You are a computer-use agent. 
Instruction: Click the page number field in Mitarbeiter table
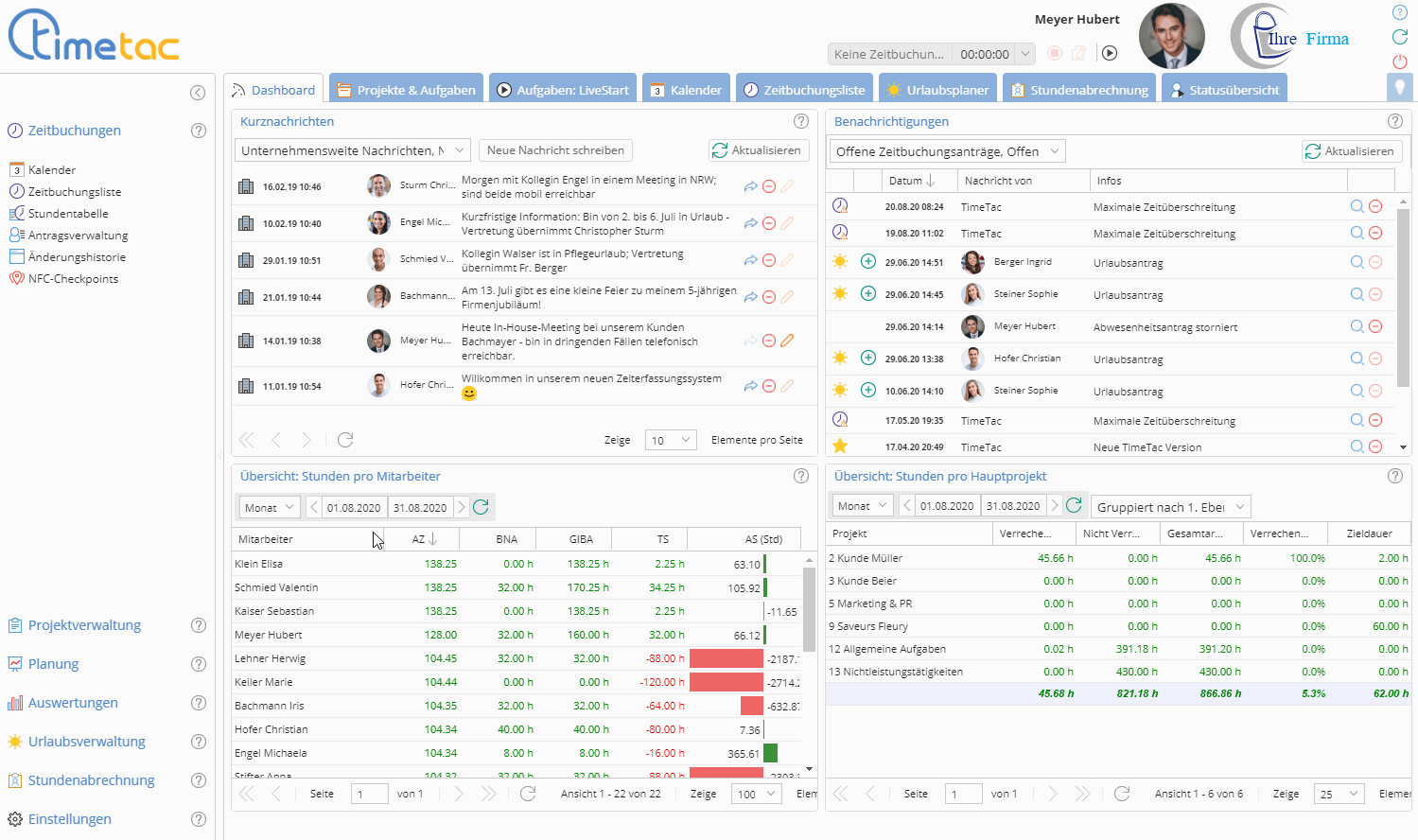(369, 795)
